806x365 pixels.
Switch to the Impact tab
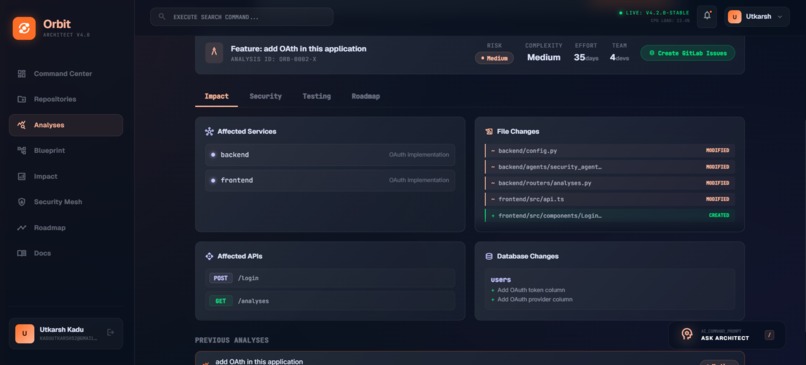[x=216, y=97]
